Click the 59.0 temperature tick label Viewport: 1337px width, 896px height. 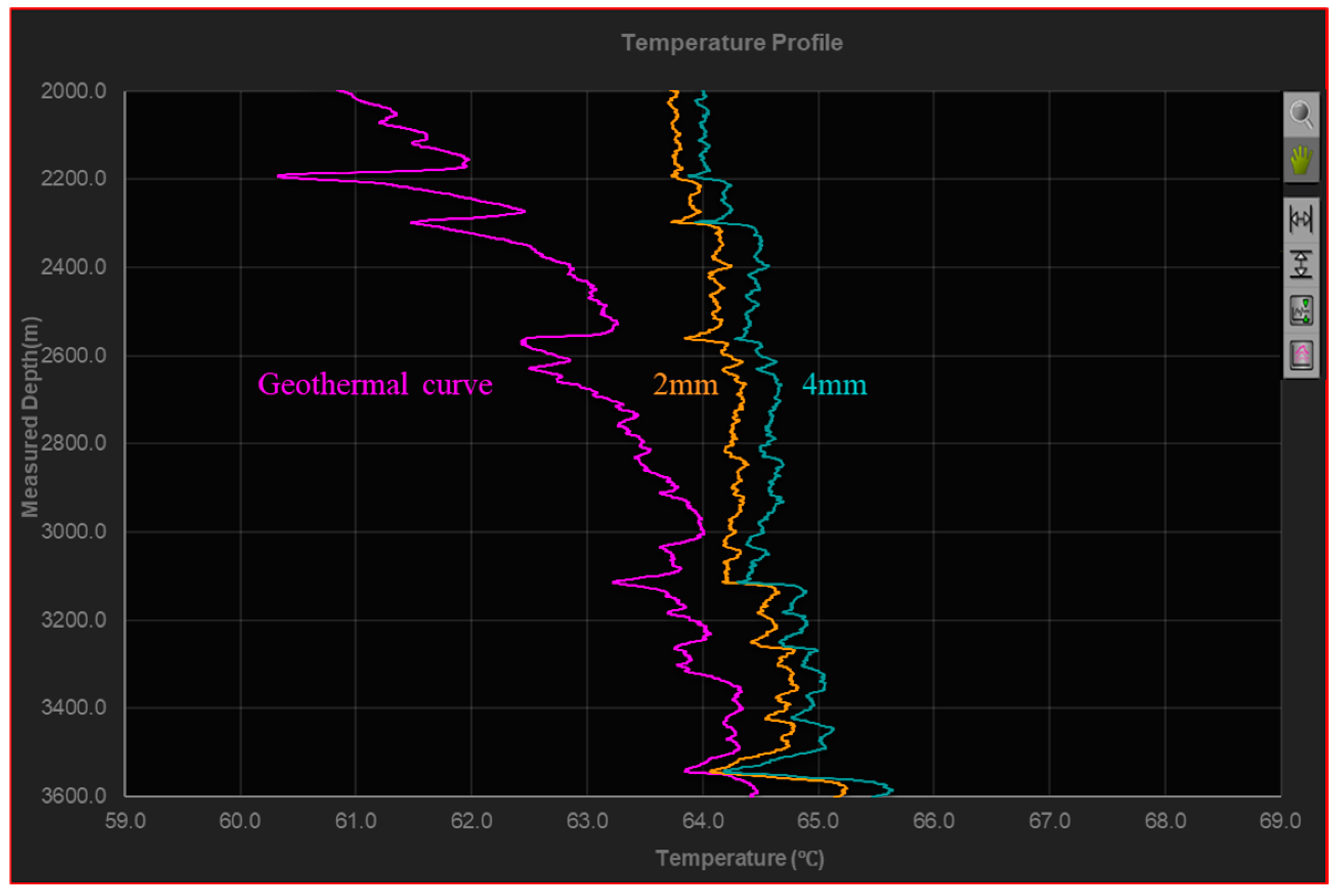125,821
